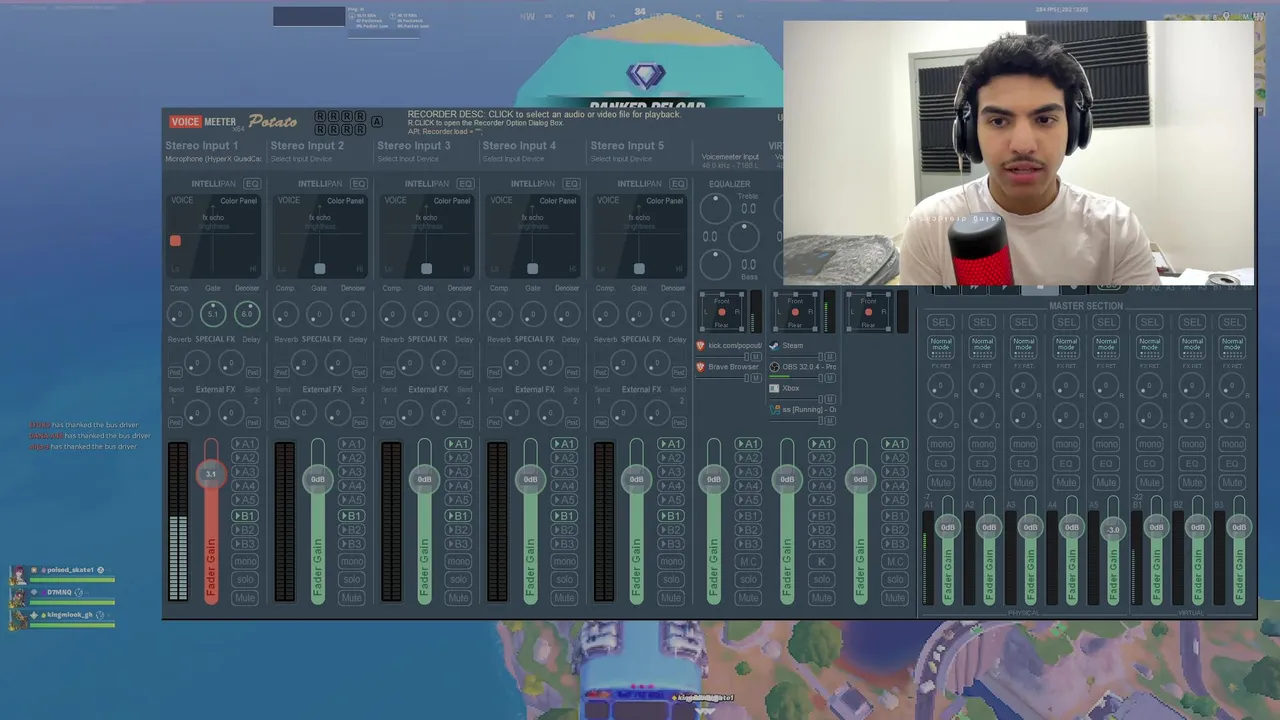The image size is (1280, 720).
Task: Click the Comp knob of Stereo Input 1
Action: [x=179, y=314]
